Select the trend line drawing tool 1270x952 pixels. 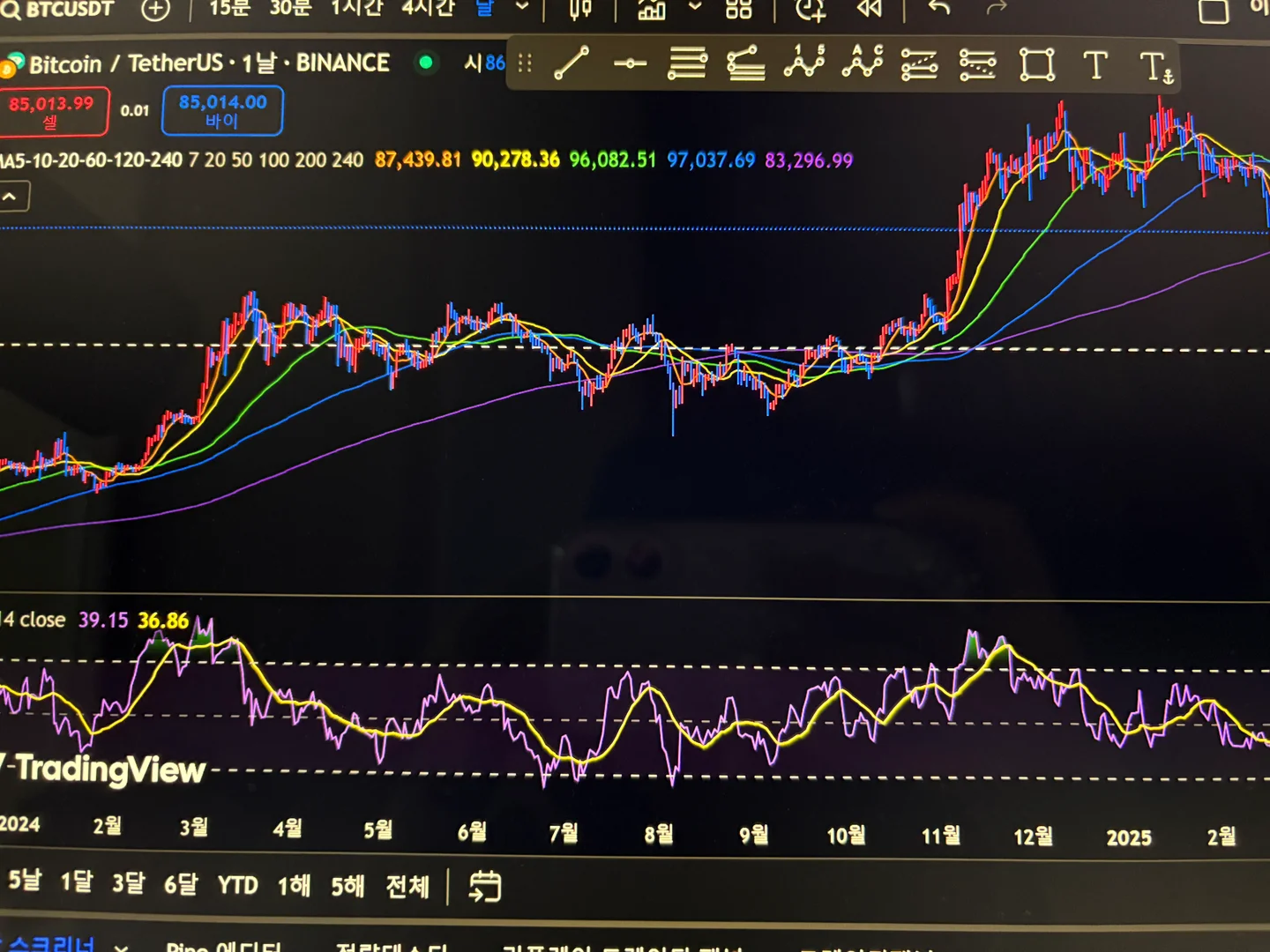(x=571, y=63)
